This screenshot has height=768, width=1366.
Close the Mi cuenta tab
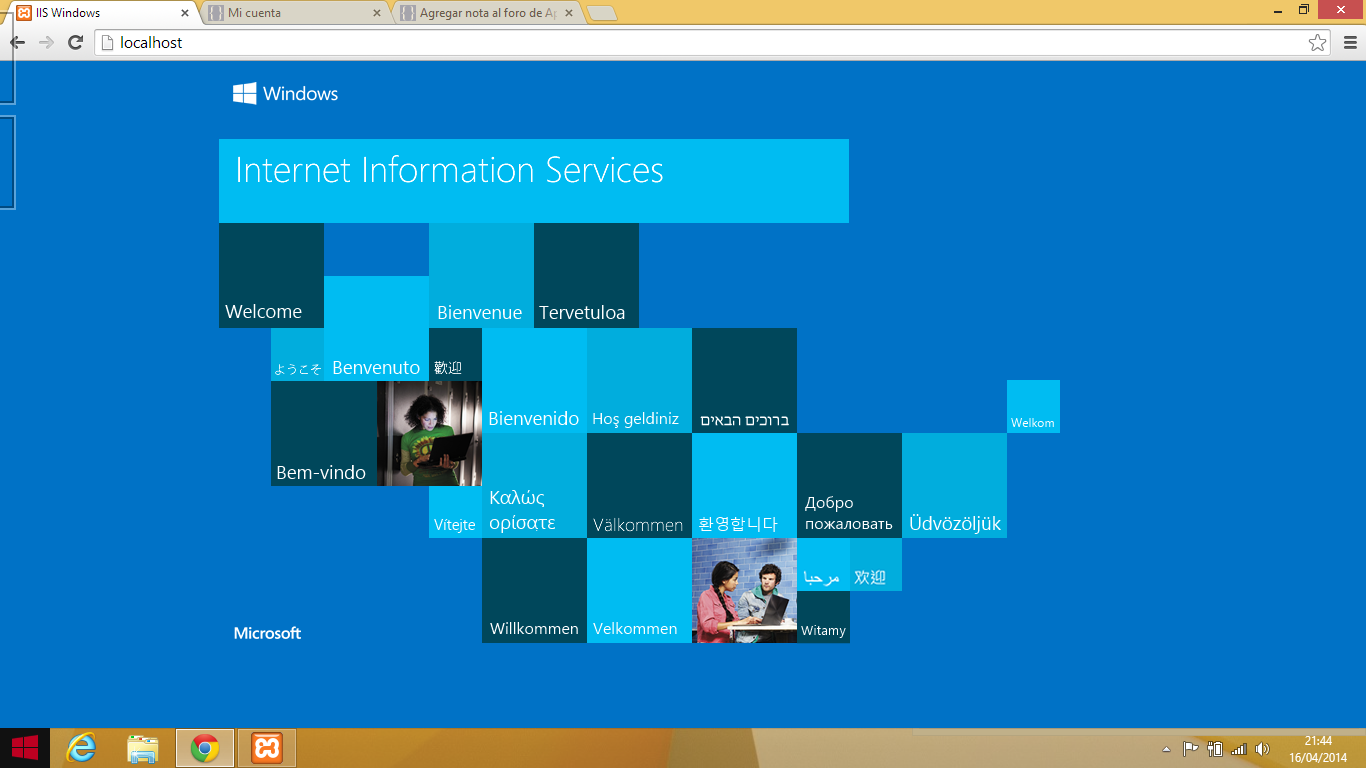(377, 13)
